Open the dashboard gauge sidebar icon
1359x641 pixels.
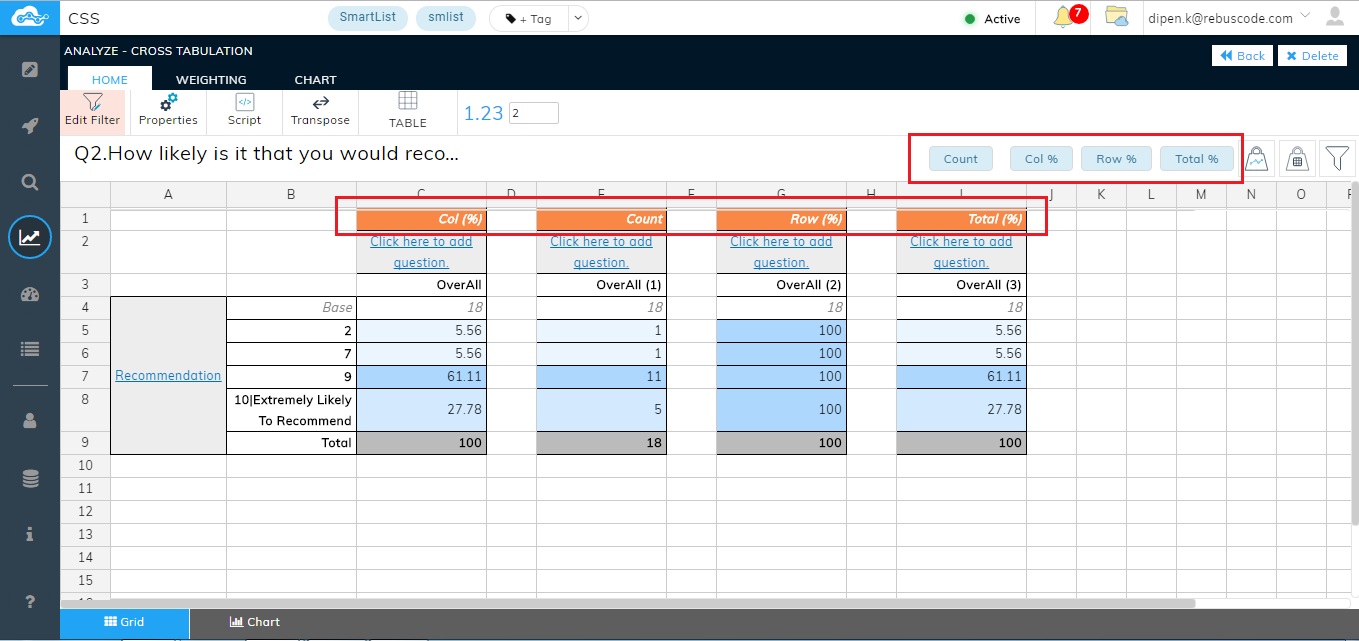30,294
